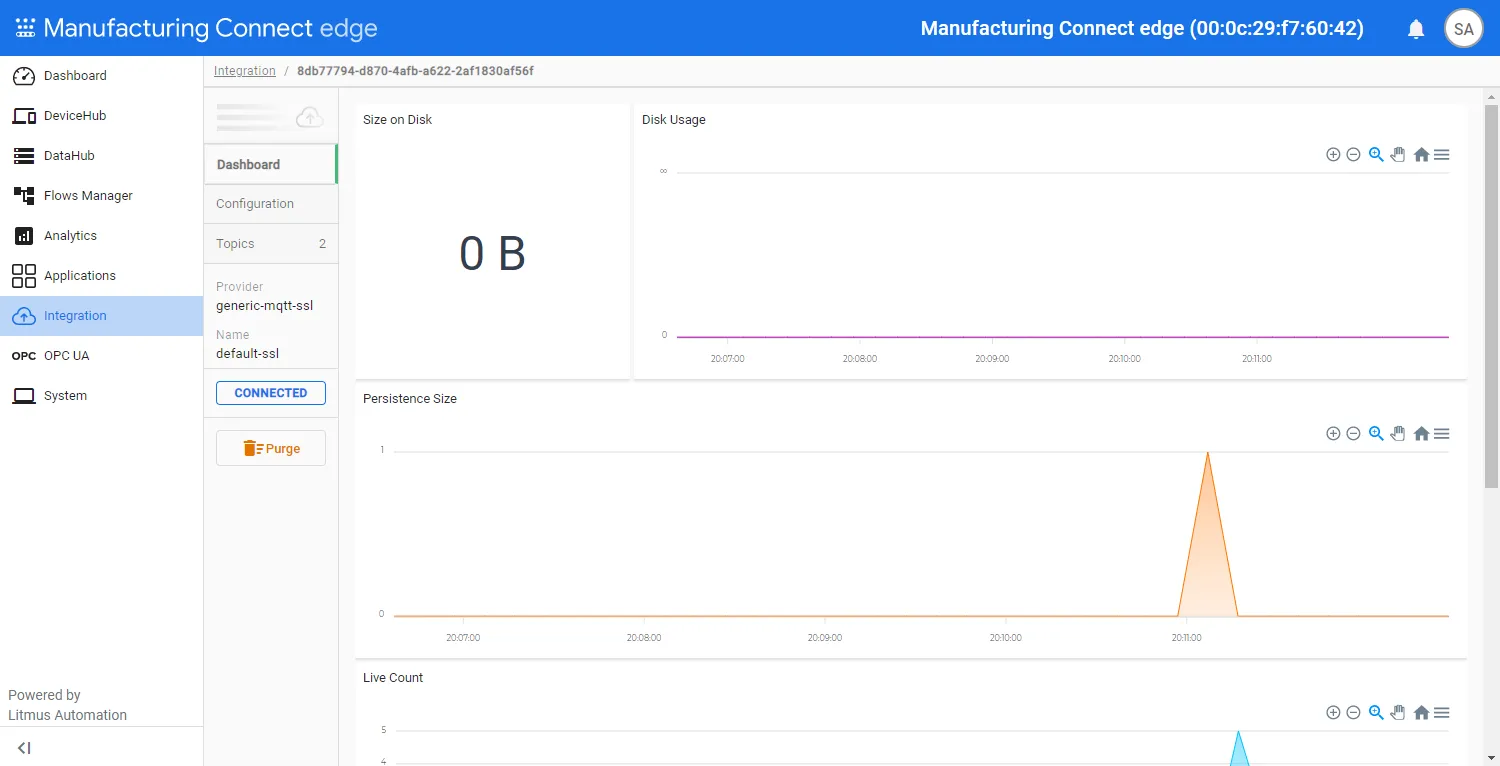
Task: Click the Applications grid icon
Action: point(24,276)
